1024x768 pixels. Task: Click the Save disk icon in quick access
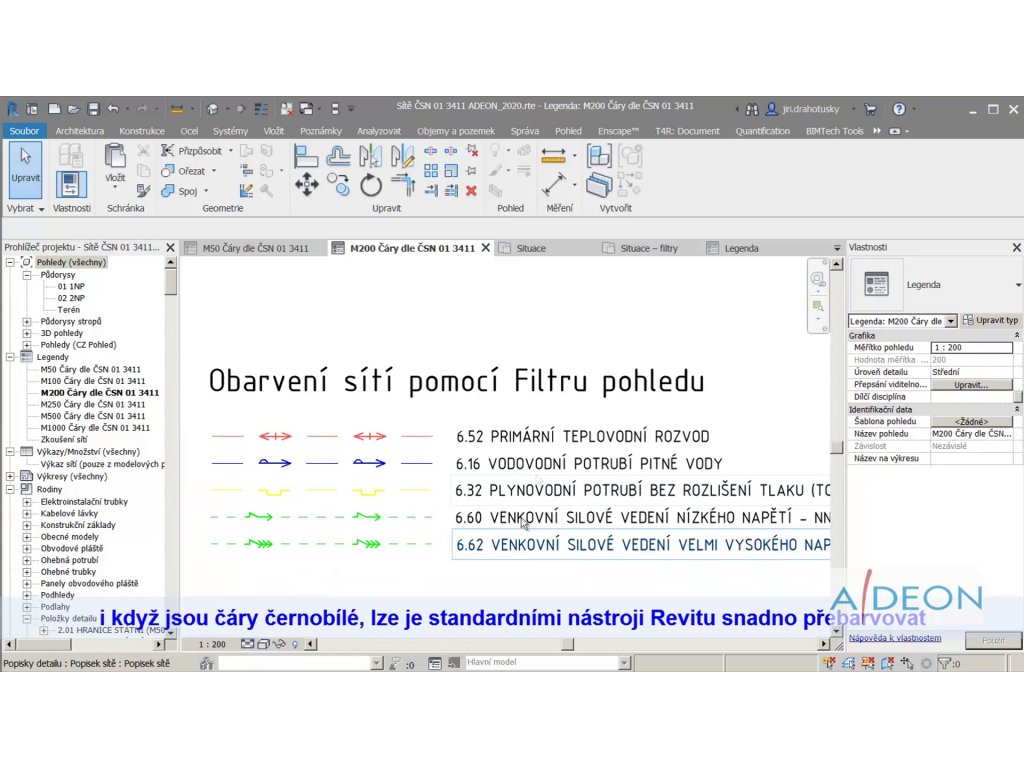point(93,109)
